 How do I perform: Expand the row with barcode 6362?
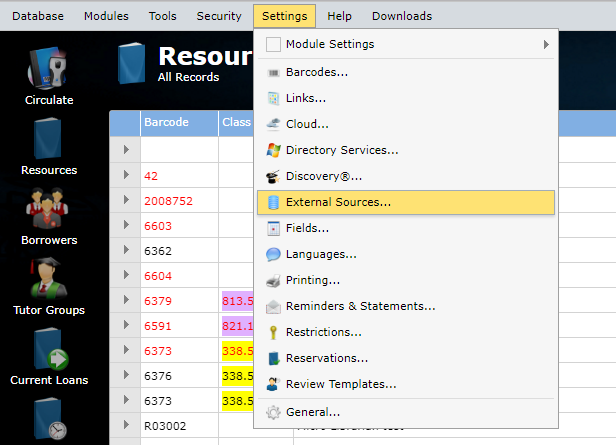pyautogui.click(x=126, y=250)
